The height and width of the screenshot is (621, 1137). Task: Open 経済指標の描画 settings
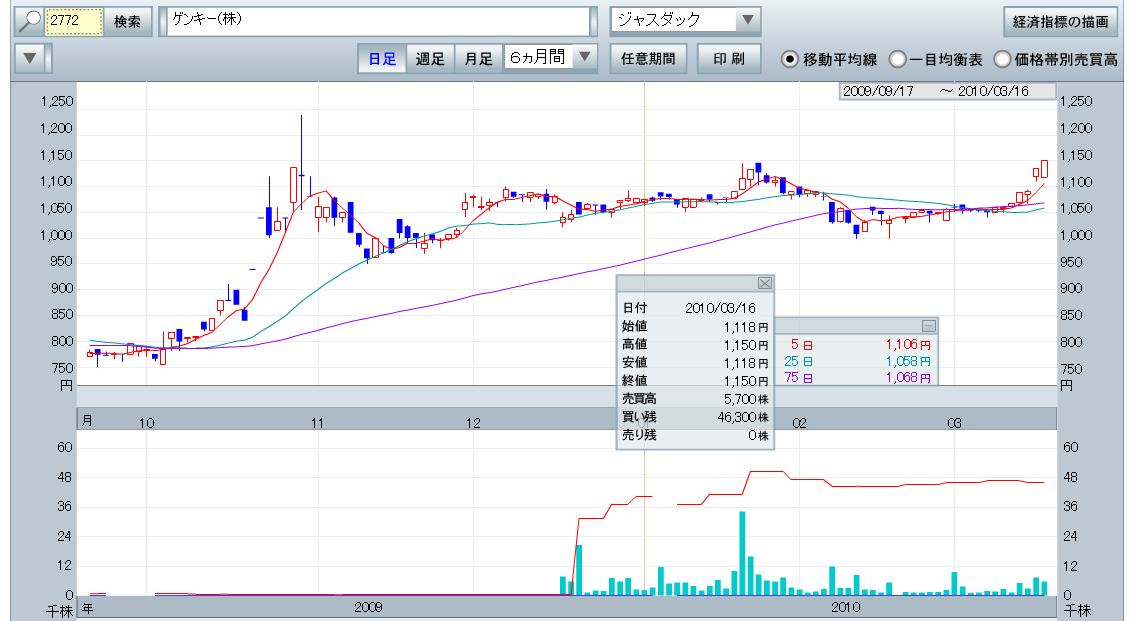tap(1060, 21)
